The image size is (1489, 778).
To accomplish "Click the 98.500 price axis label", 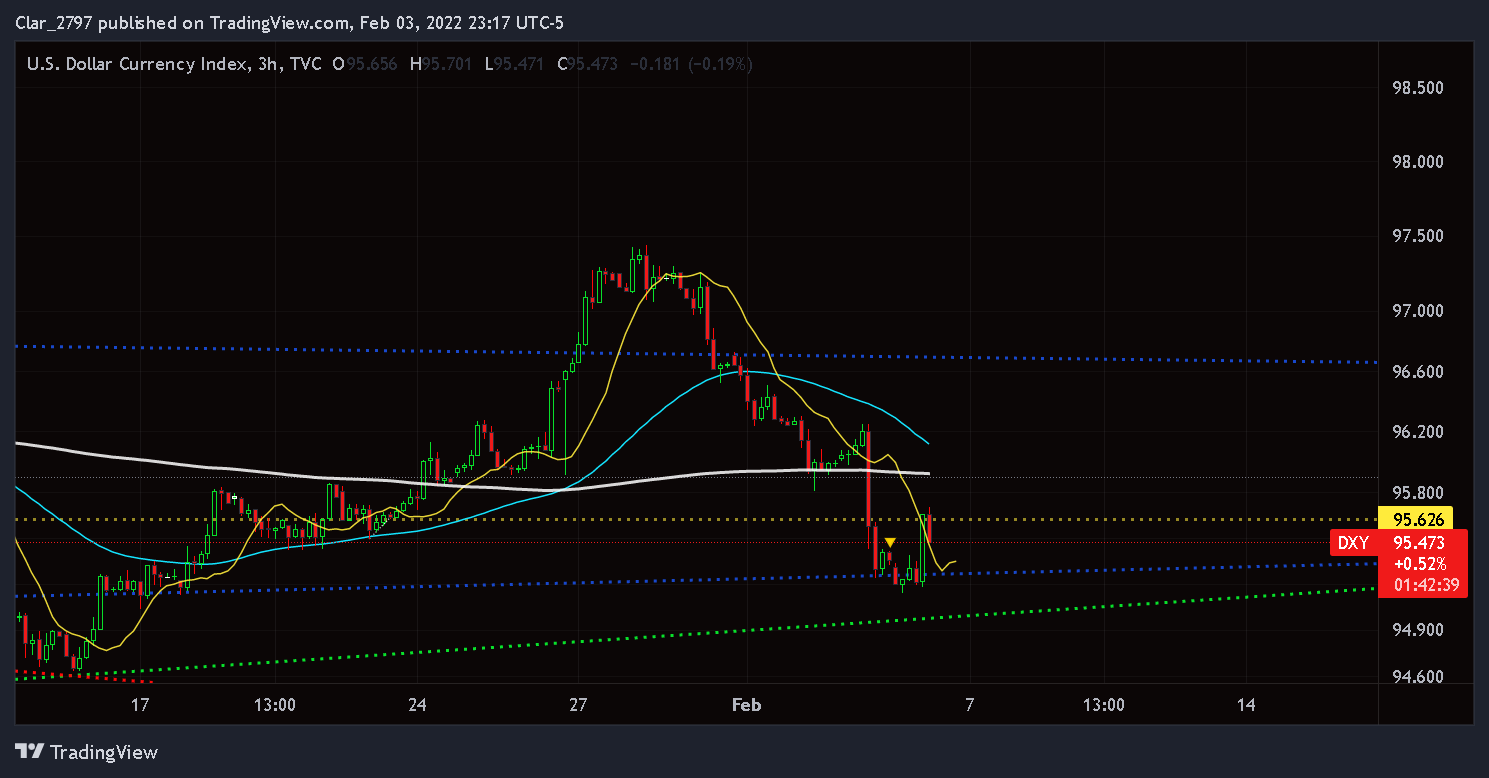I will coord(1417,88).
